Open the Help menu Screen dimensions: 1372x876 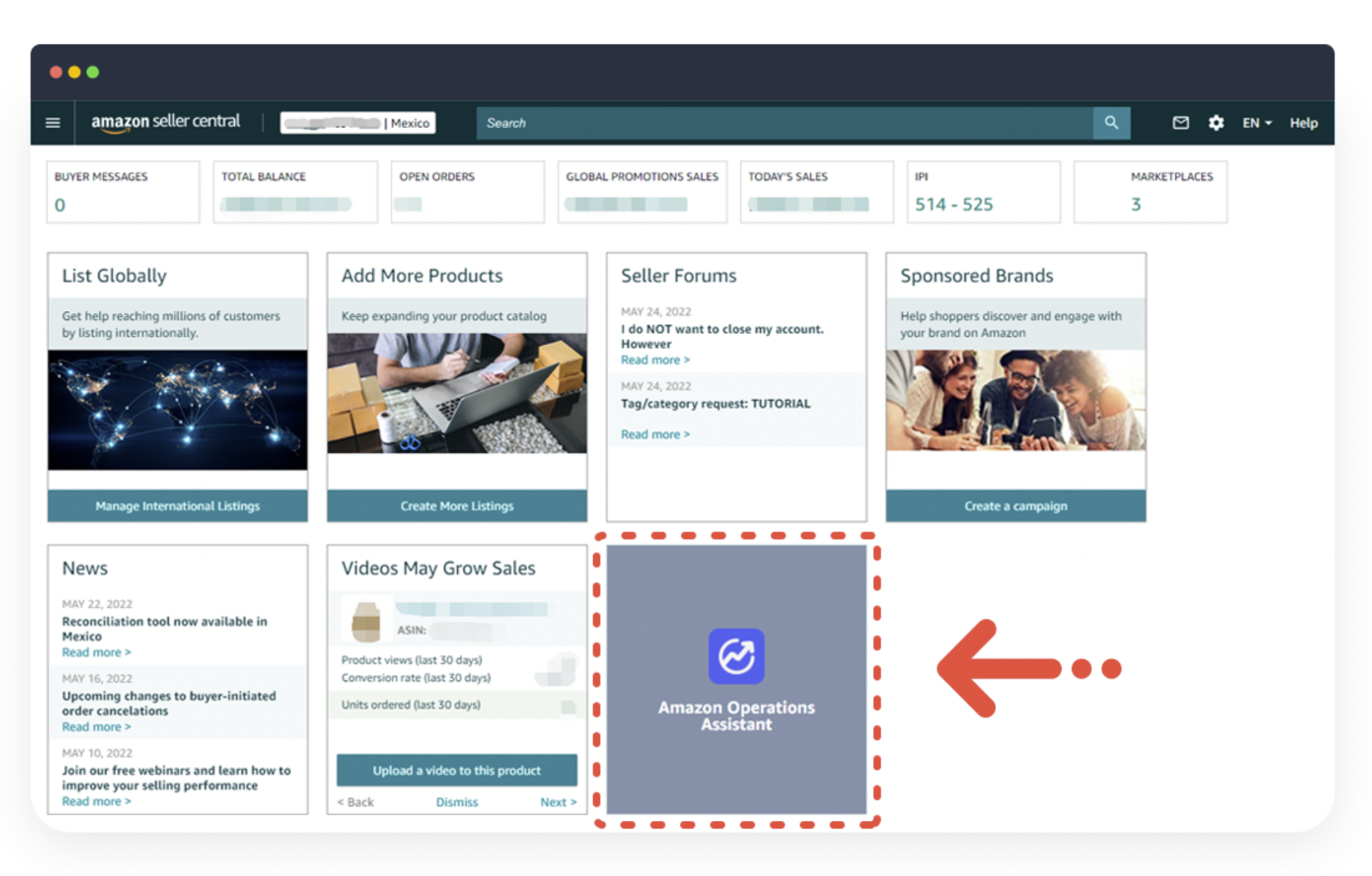[1304, 123]
